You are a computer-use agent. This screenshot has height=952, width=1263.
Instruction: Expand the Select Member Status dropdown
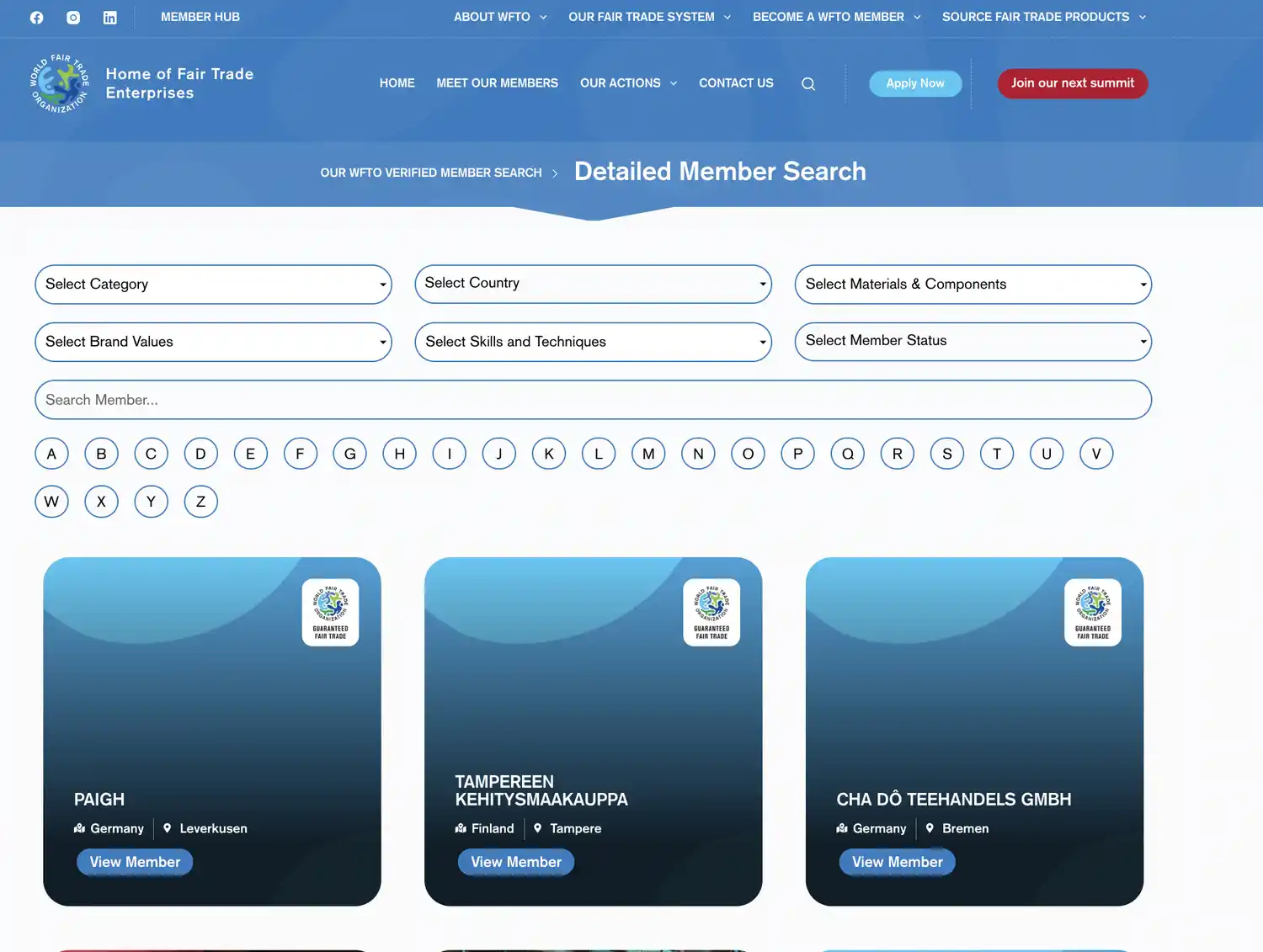click(973, 341)
